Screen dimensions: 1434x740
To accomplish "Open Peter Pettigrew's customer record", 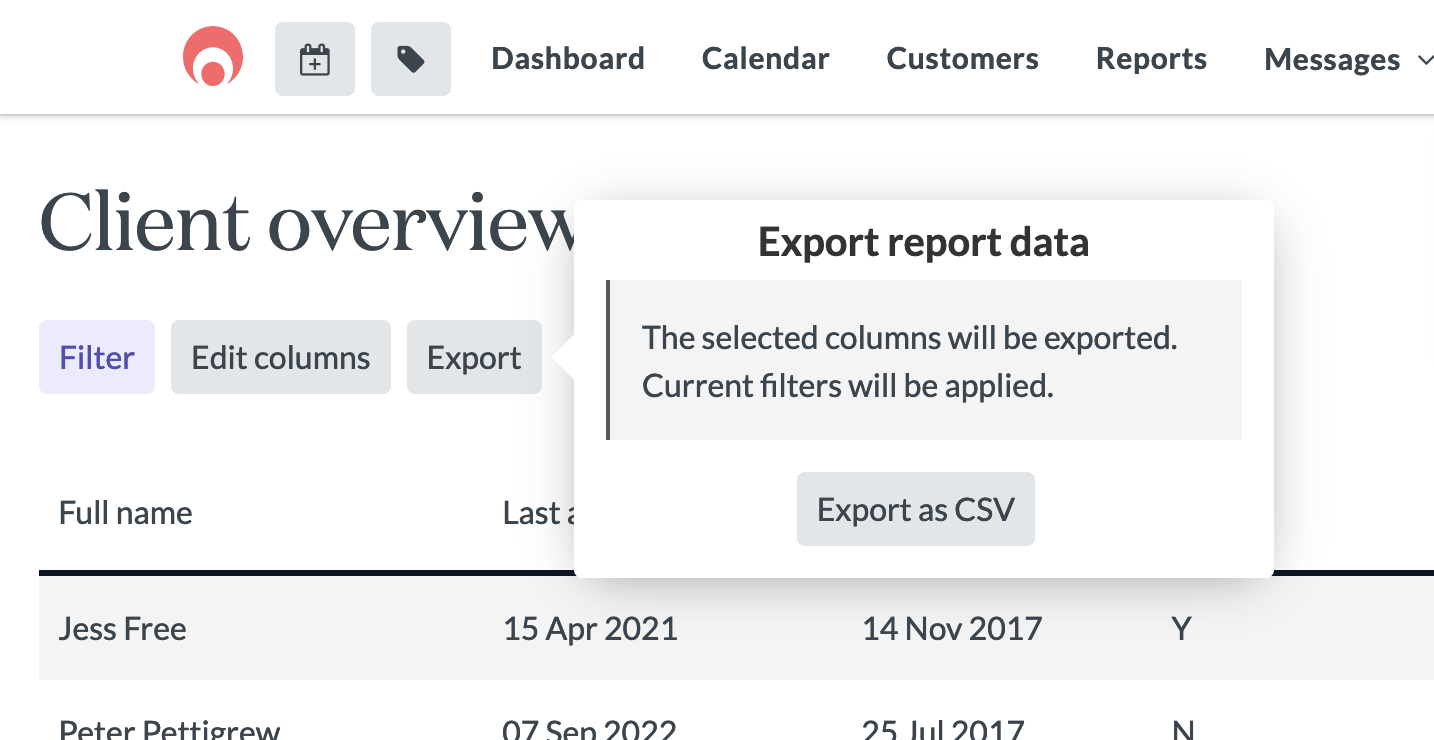I will (170, 728).
